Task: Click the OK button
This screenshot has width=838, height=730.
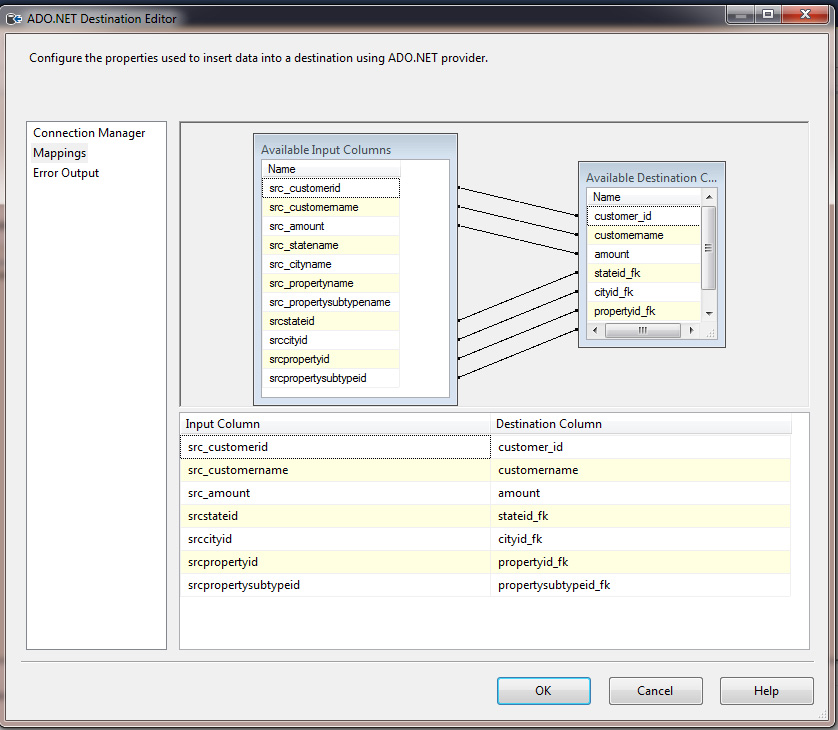Action: (544, 691)
